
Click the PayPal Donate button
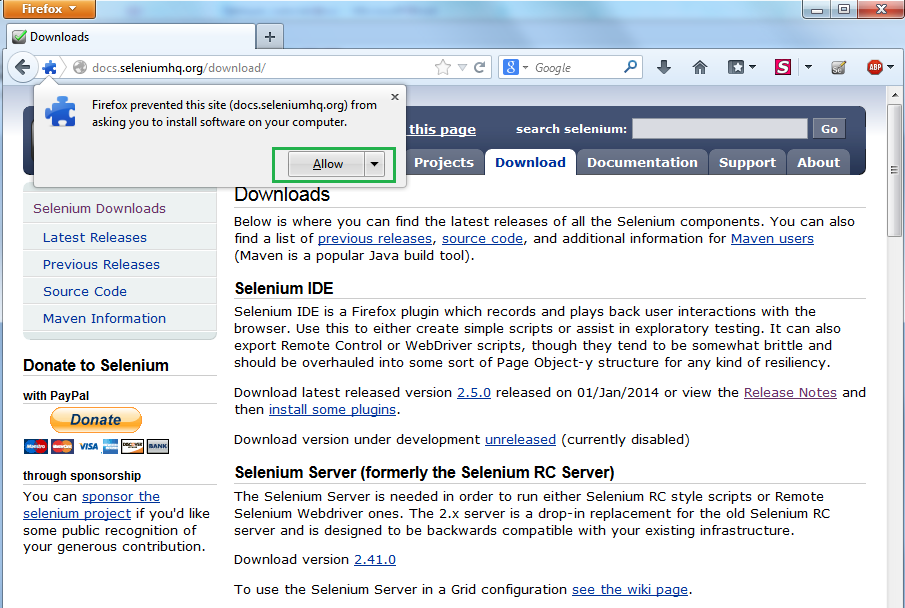(96, 420)
